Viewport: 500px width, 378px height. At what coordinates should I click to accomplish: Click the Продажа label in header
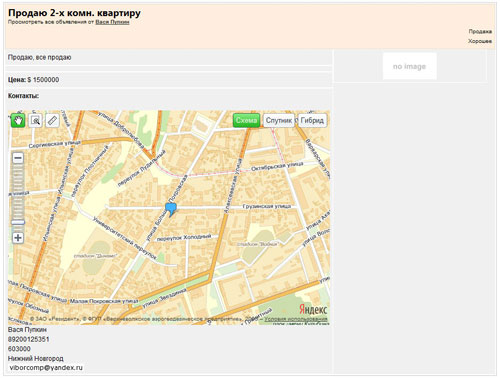click(x=480, y=31)
